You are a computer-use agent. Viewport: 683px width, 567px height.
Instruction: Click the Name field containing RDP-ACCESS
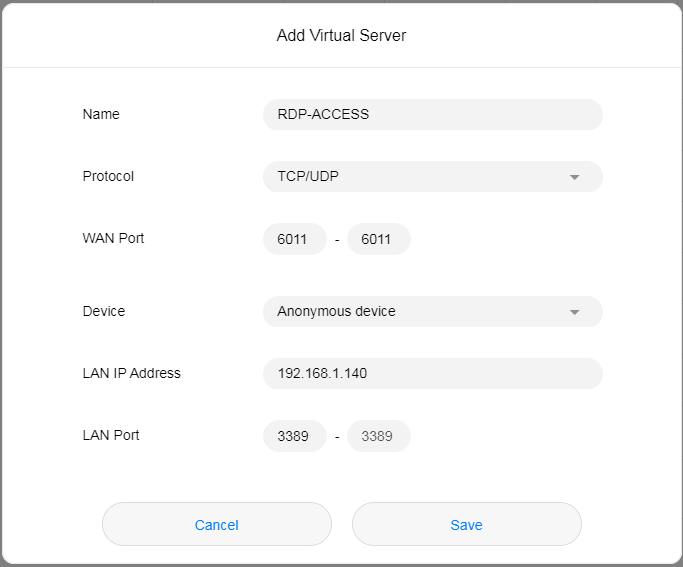(x=432, y=114)
